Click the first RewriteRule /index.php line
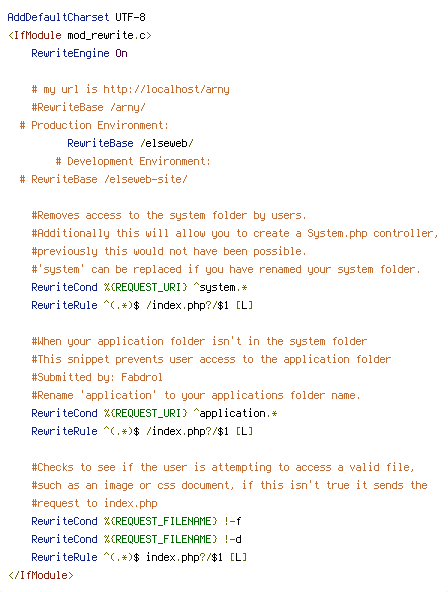Image resolution: width=448 pixels, height=592 pixels. [142, 305]
